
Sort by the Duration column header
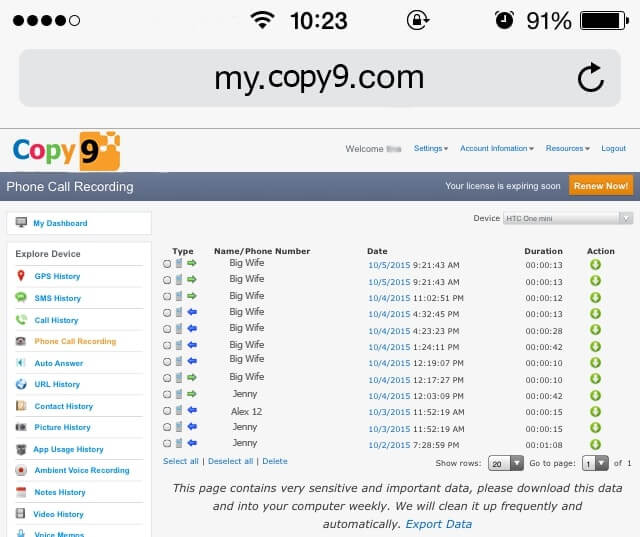(543, 251)
